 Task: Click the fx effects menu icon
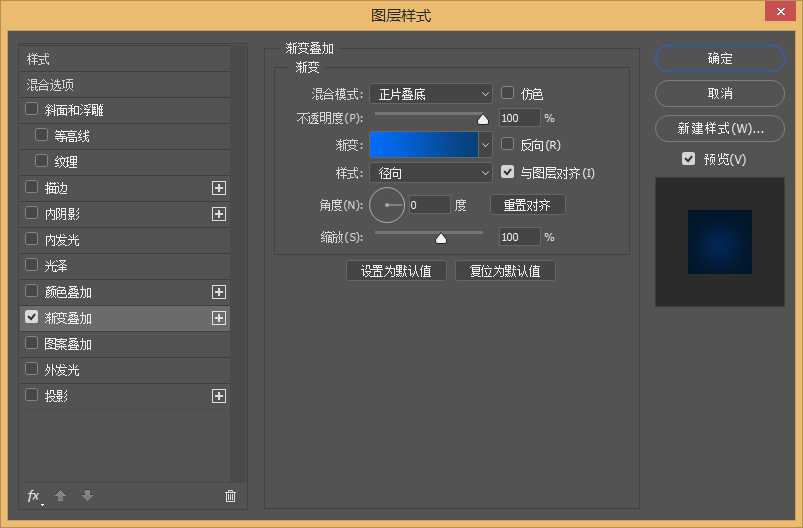pyautogui.click(x=34, y=496)
